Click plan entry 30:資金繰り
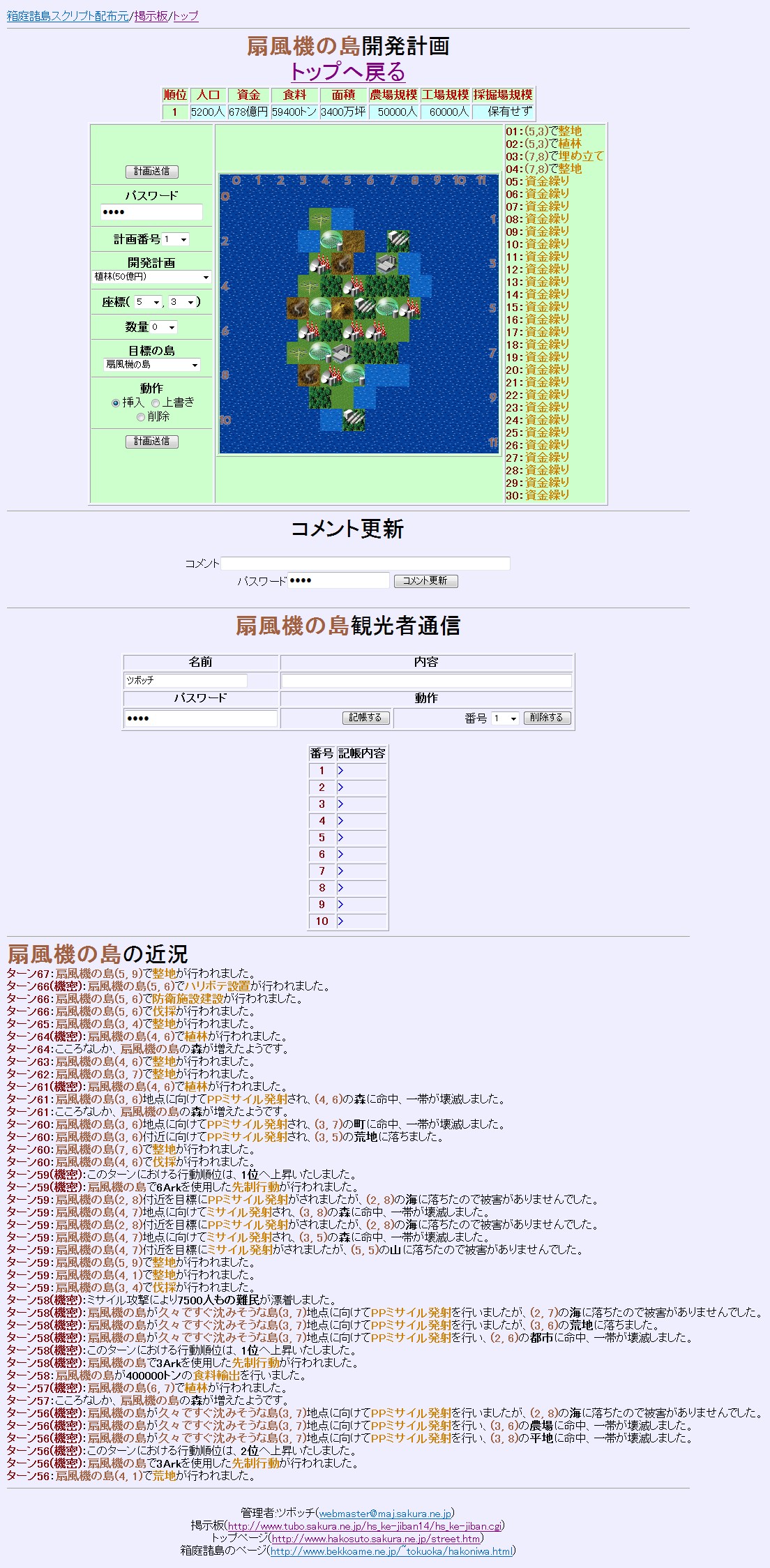This screenshot has width=770, height=1568. 538,495
